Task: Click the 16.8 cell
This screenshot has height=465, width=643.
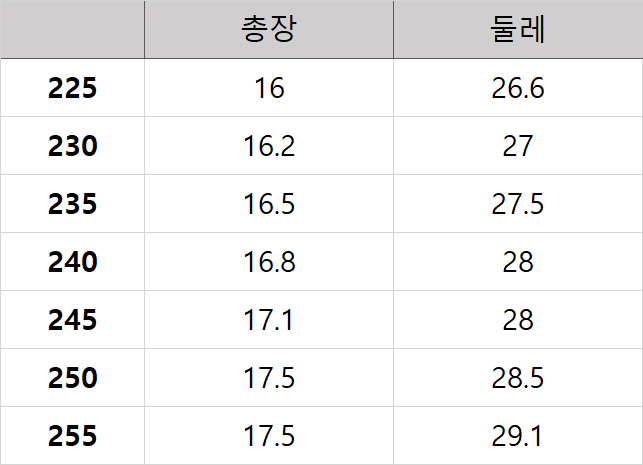Action: [x=269, y=262]
